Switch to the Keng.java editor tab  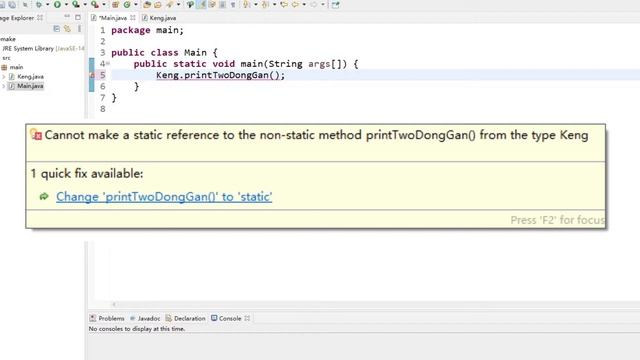click(x=159, y=18)
